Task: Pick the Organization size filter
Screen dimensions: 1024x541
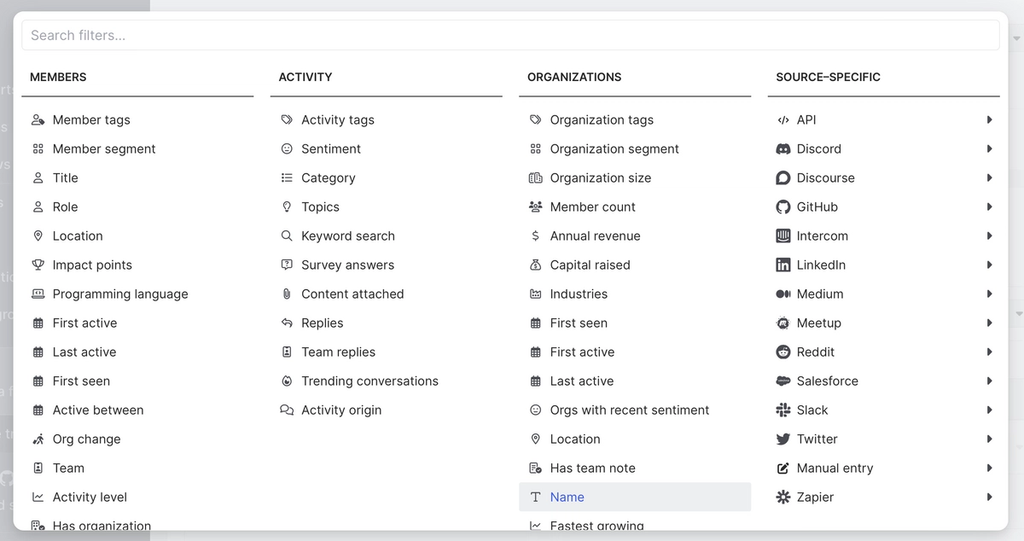Action: 600,178
